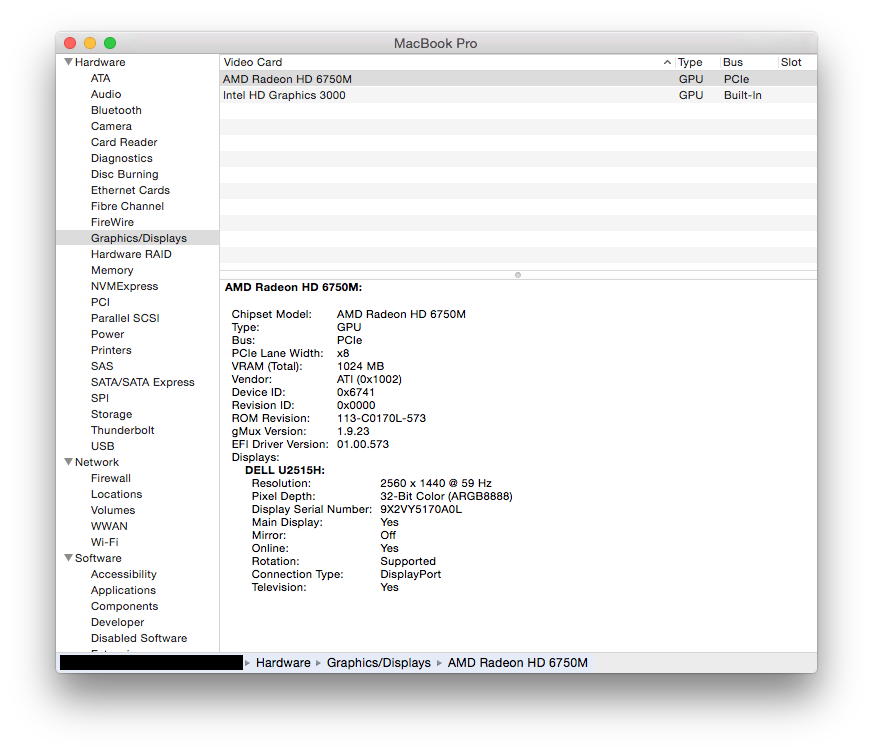Screen dimensions: 873x753
Task: Show Wi-Fi network information
Action: pyautogui.click(x=105, y=542)
